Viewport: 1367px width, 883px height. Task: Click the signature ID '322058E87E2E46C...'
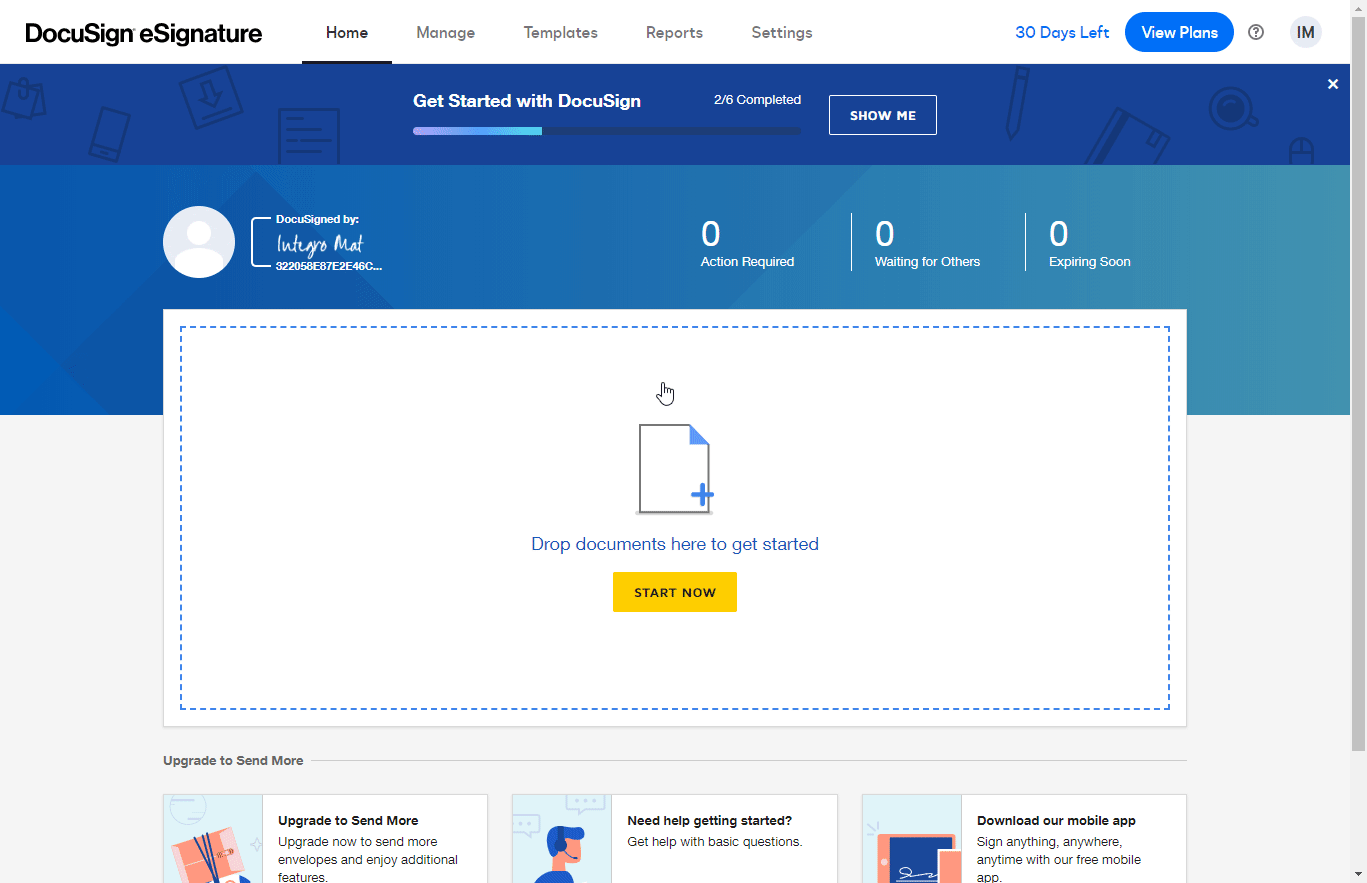[329, 267]
